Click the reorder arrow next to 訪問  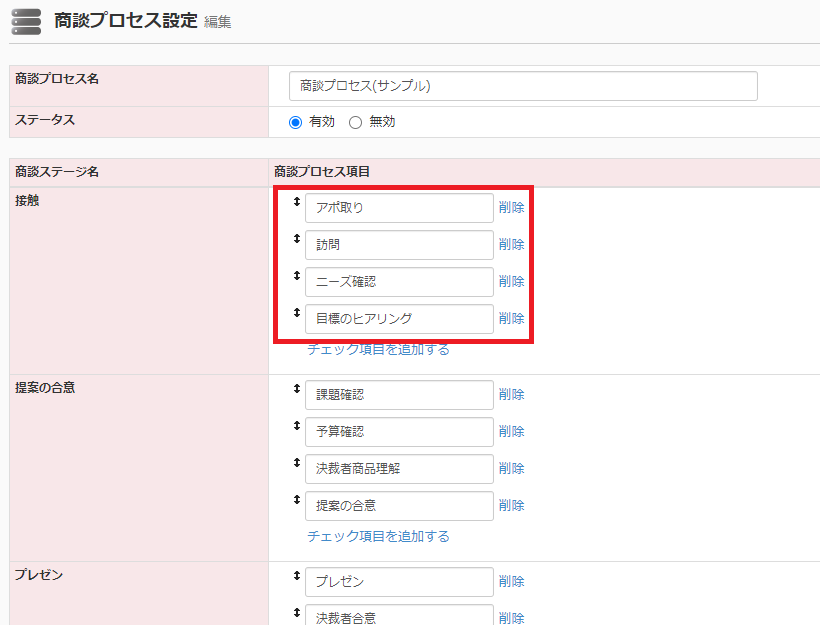[296, 239]
